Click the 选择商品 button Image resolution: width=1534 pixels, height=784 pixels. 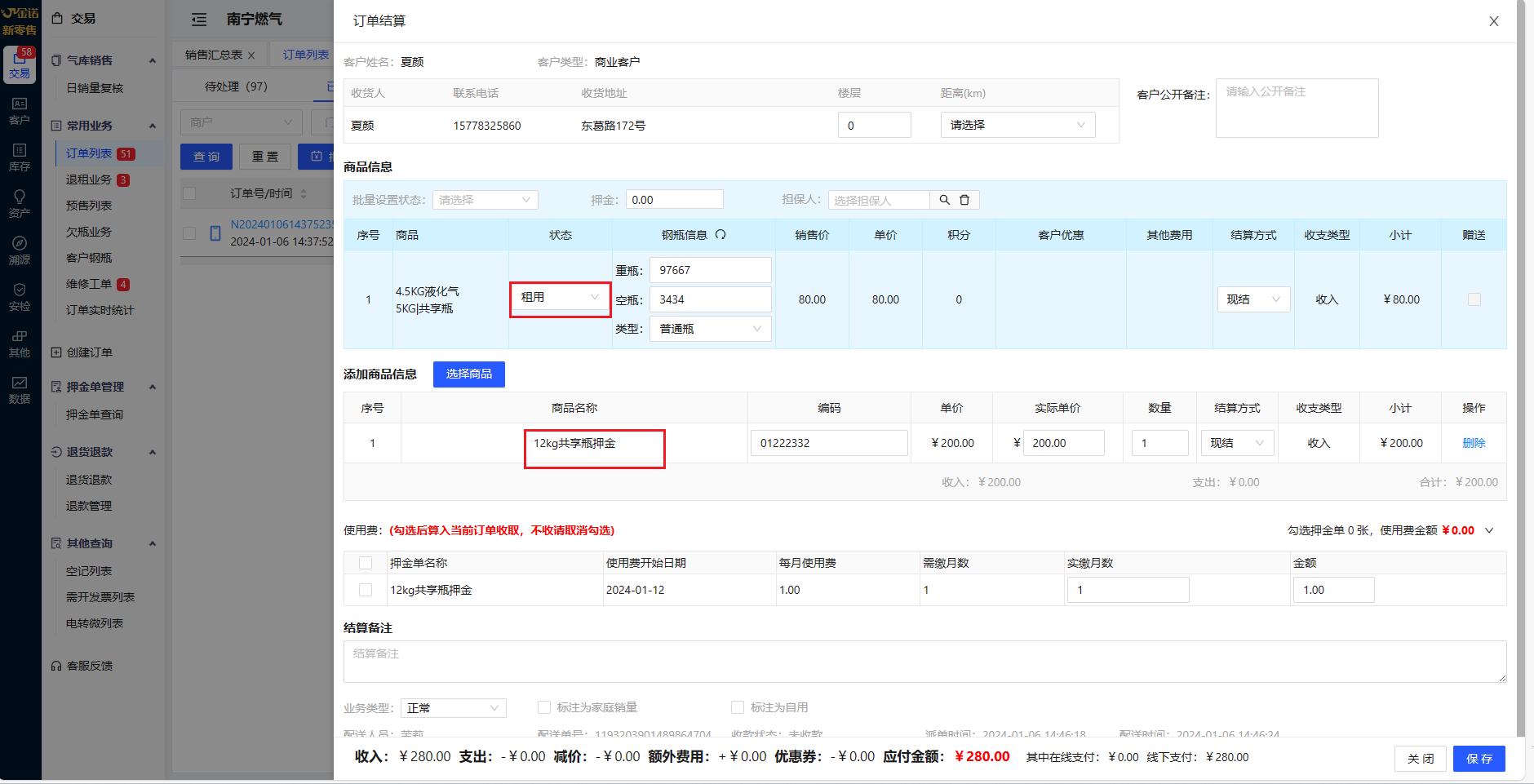(x=469, y=374)
